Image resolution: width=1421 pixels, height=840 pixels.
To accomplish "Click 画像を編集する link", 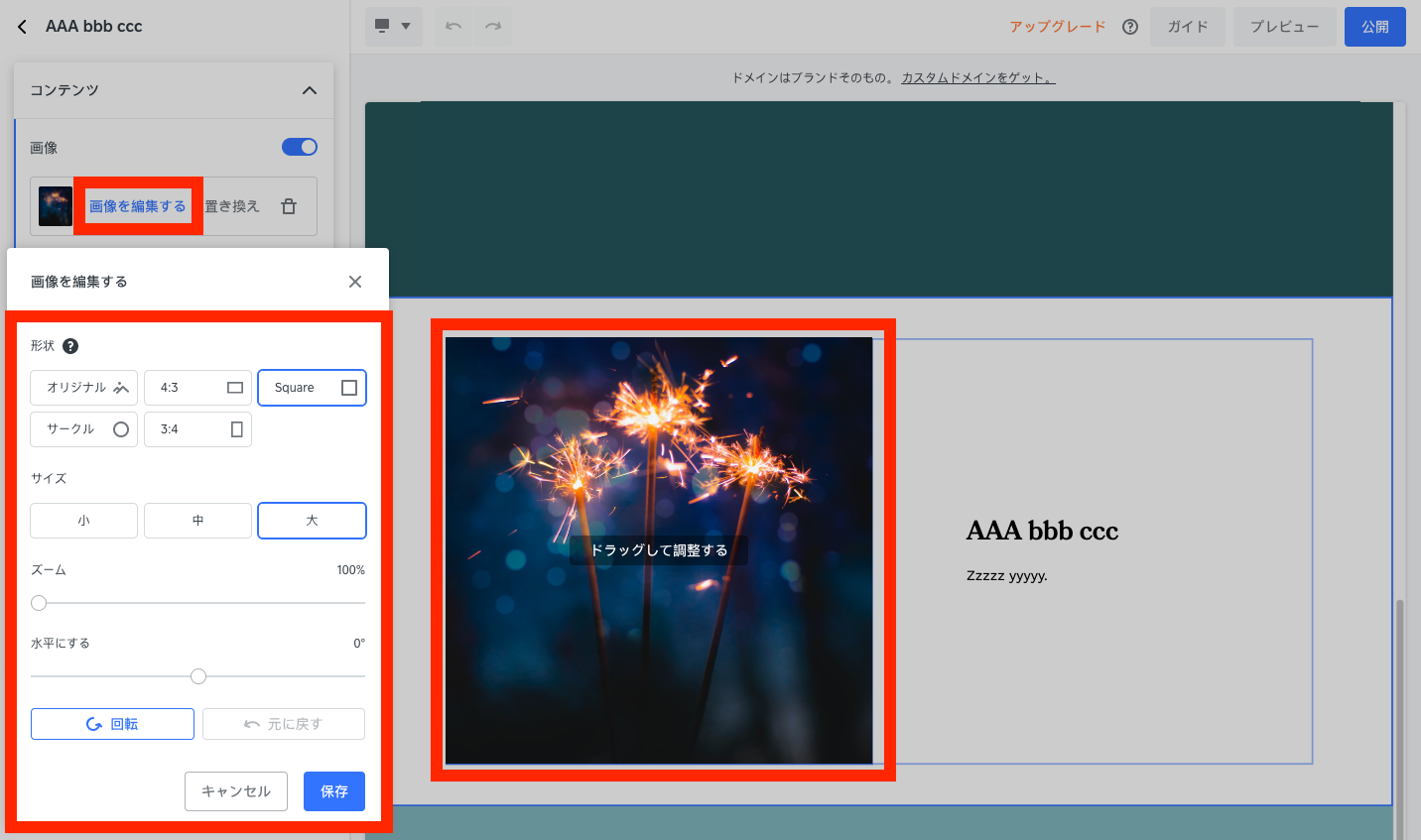I will tap(138, 206).
